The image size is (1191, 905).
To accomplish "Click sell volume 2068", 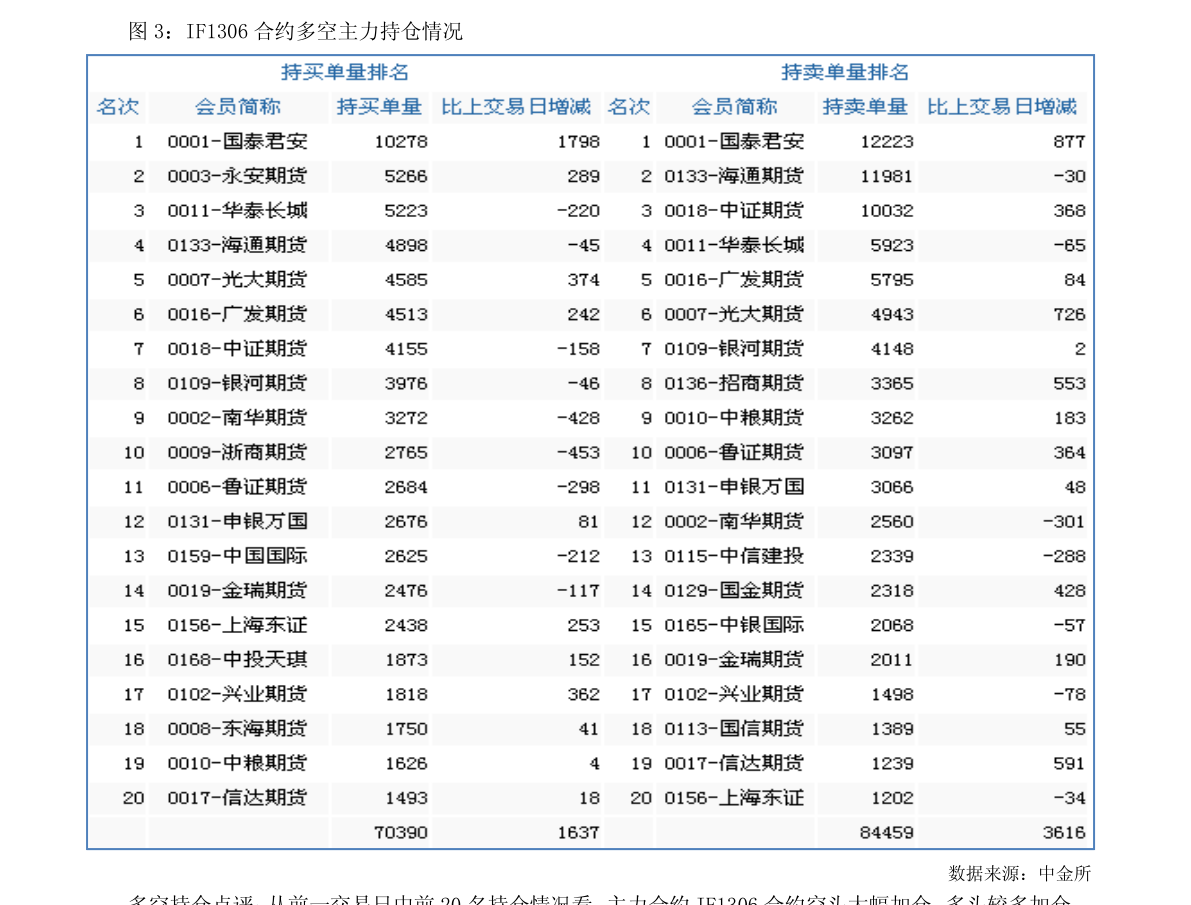I will pos(892,625).
